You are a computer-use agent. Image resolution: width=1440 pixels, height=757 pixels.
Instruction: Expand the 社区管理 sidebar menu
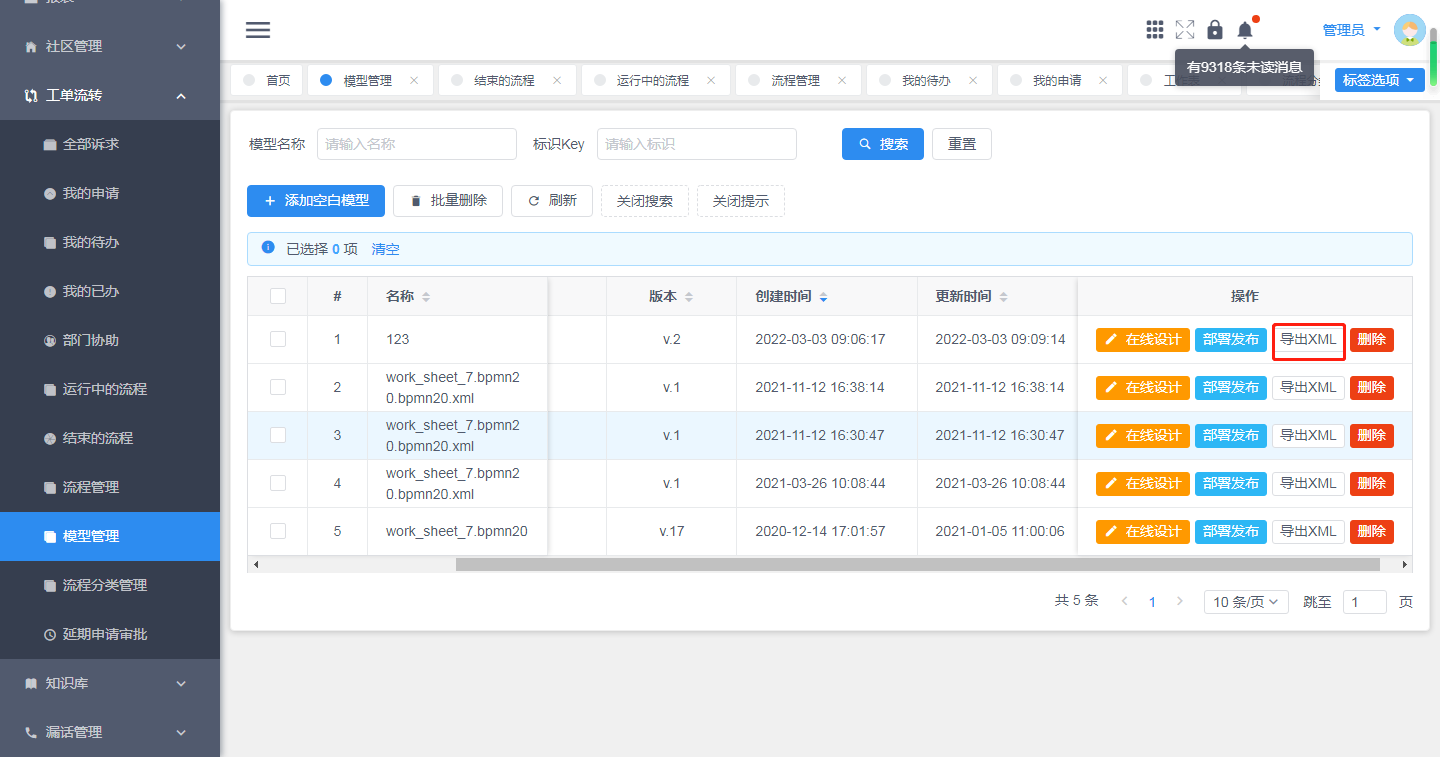181,47
